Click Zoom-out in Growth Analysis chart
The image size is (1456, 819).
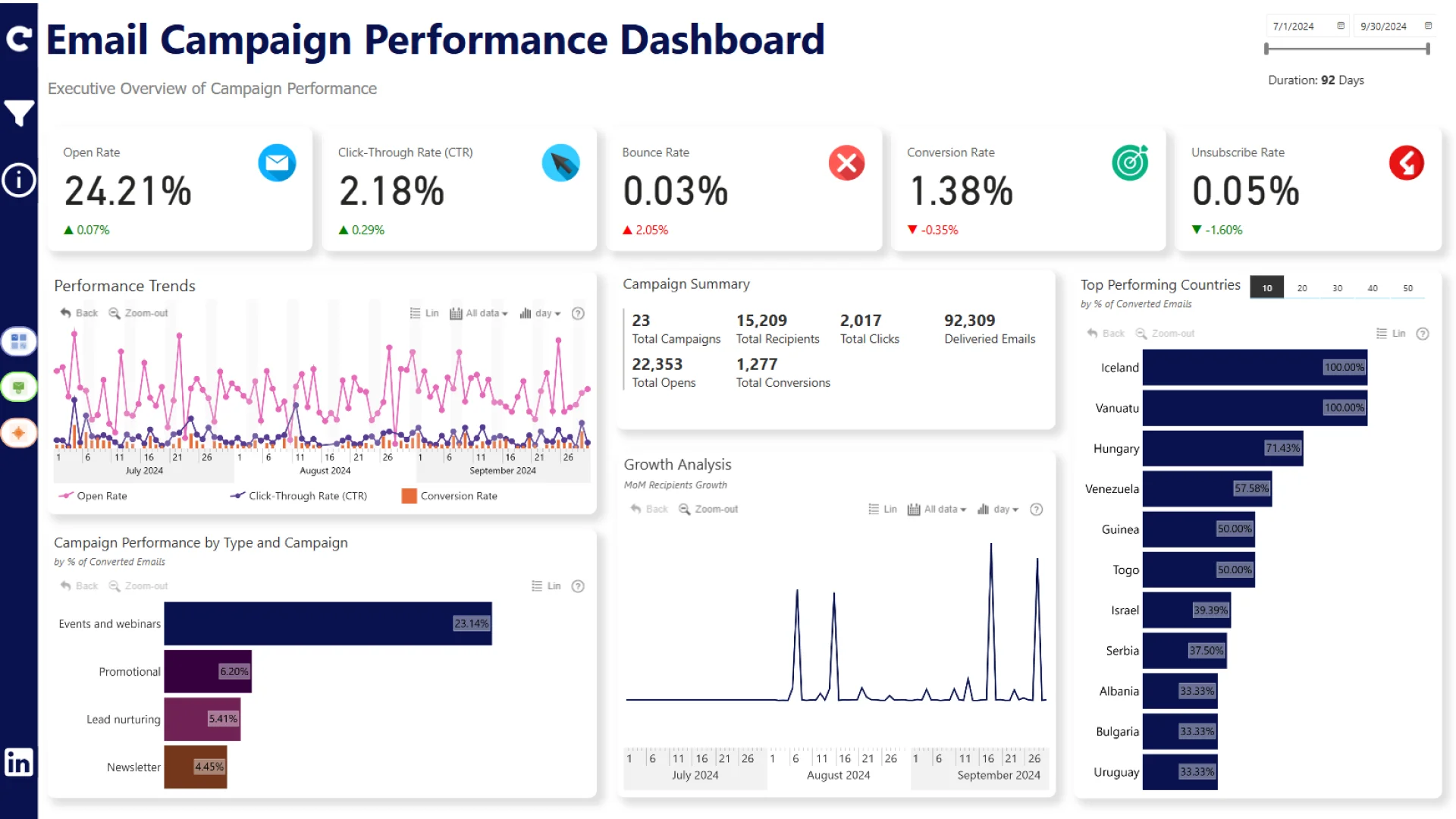click(708, 510)
